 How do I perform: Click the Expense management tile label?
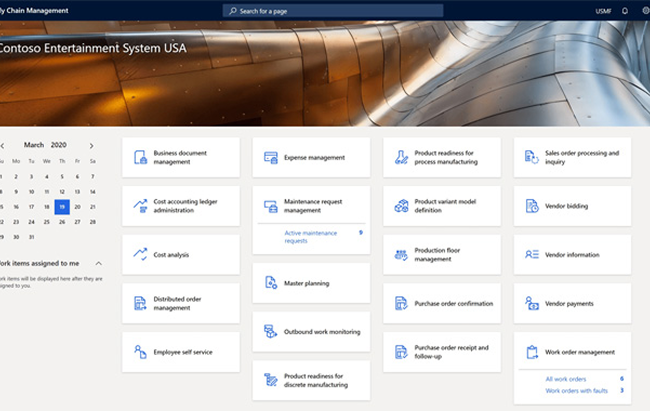(x=314, y=158)
